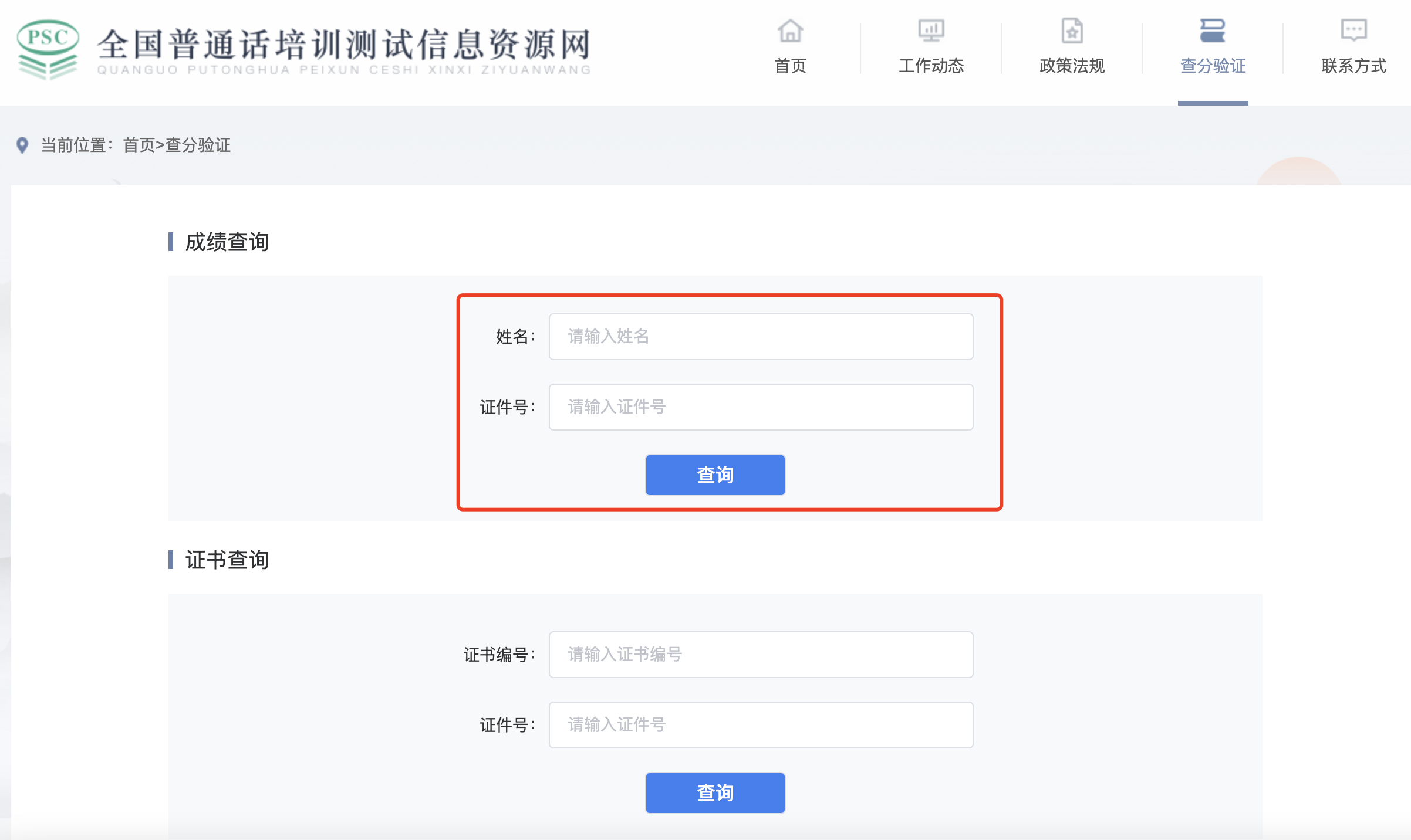Click the PSC logo icon
The width and height of the screenshot is (1411, 840).
[48, 49]
